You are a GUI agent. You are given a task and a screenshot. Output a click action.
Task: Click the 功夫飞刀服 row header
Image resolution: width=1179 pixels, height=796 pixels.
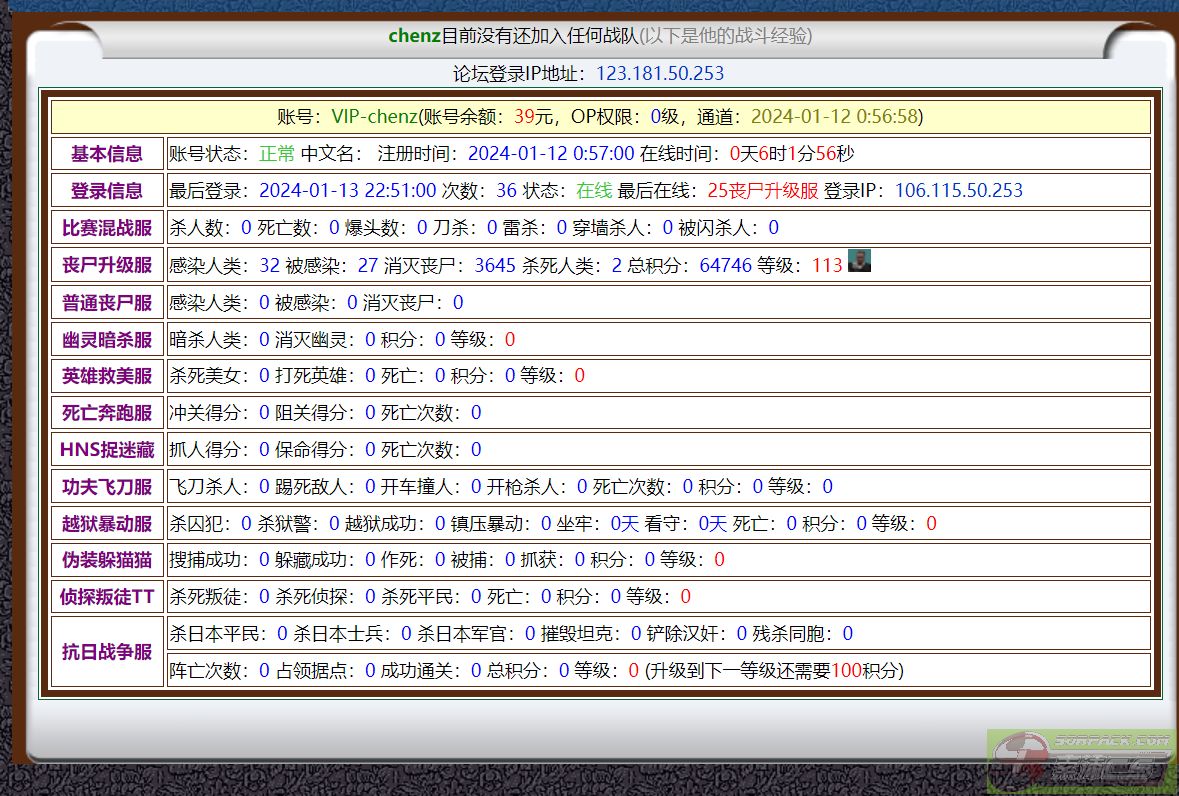107,487
